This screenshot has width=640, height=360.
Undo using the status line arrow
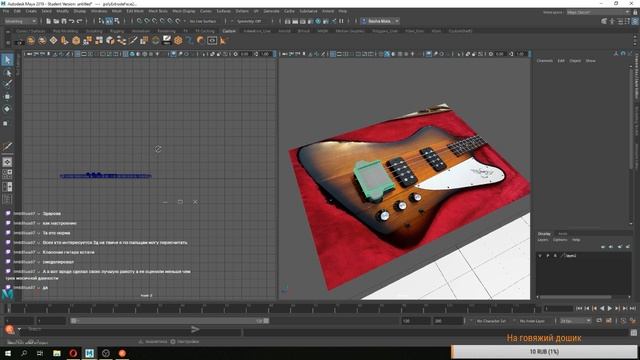(x=72, y=21)
